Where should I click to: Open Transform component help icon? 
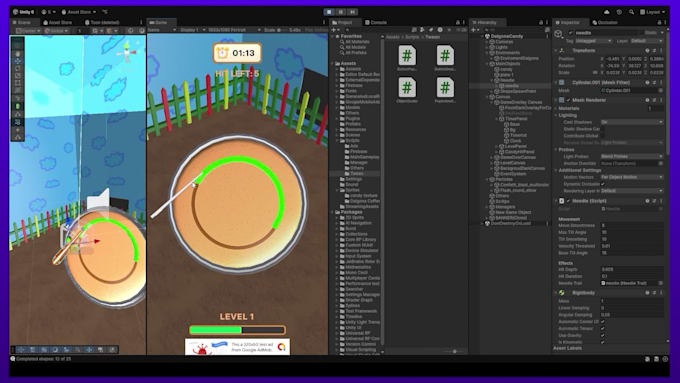pos(647,51)
